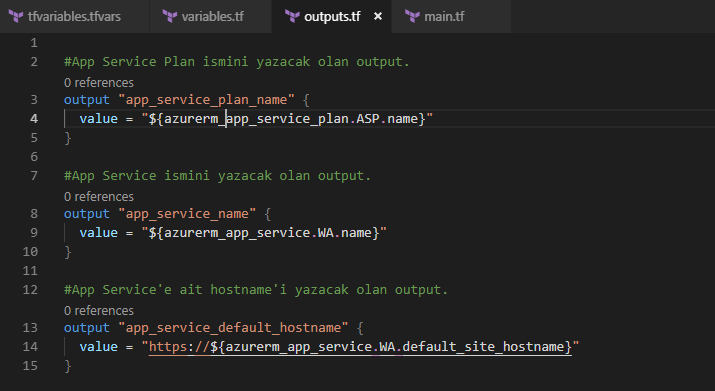715x391 pixels.
Task: Click the output keyword on line 8
Action: 87,214
